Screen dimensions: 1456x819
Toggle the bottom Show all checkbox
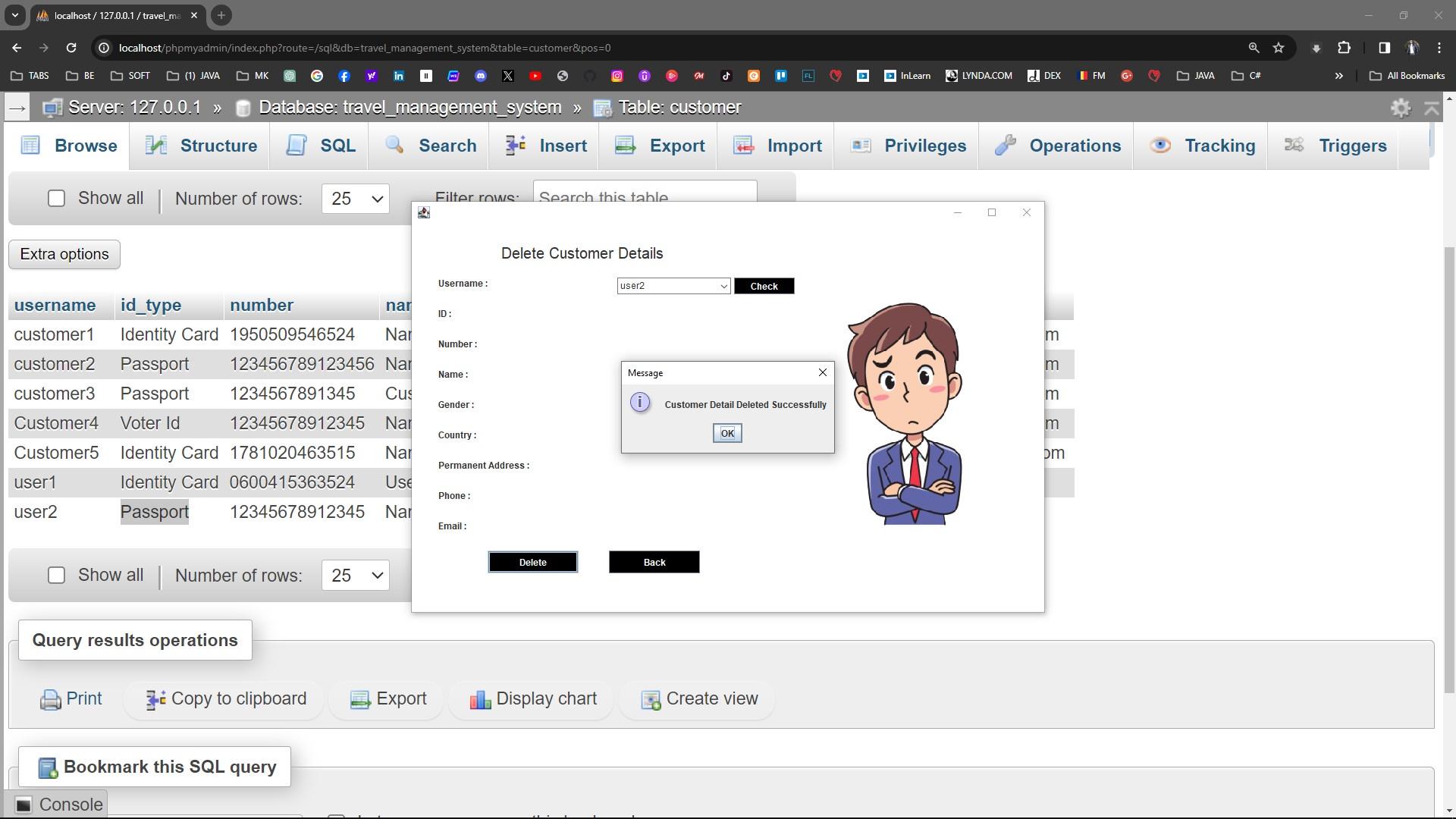click(56, 576)
